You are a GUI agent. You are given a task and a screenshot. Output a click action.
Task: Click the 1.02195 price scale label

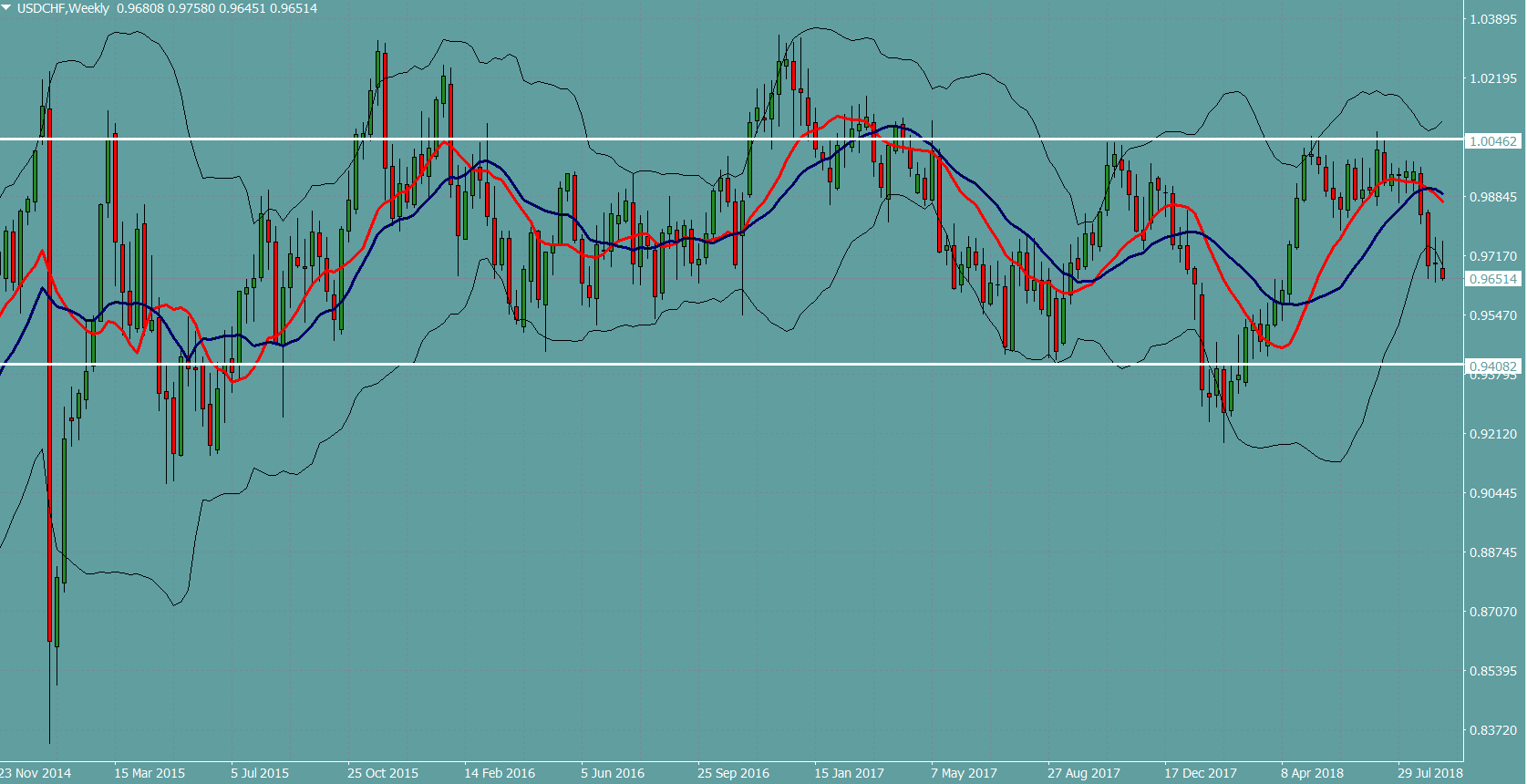tap(1493, 78)
